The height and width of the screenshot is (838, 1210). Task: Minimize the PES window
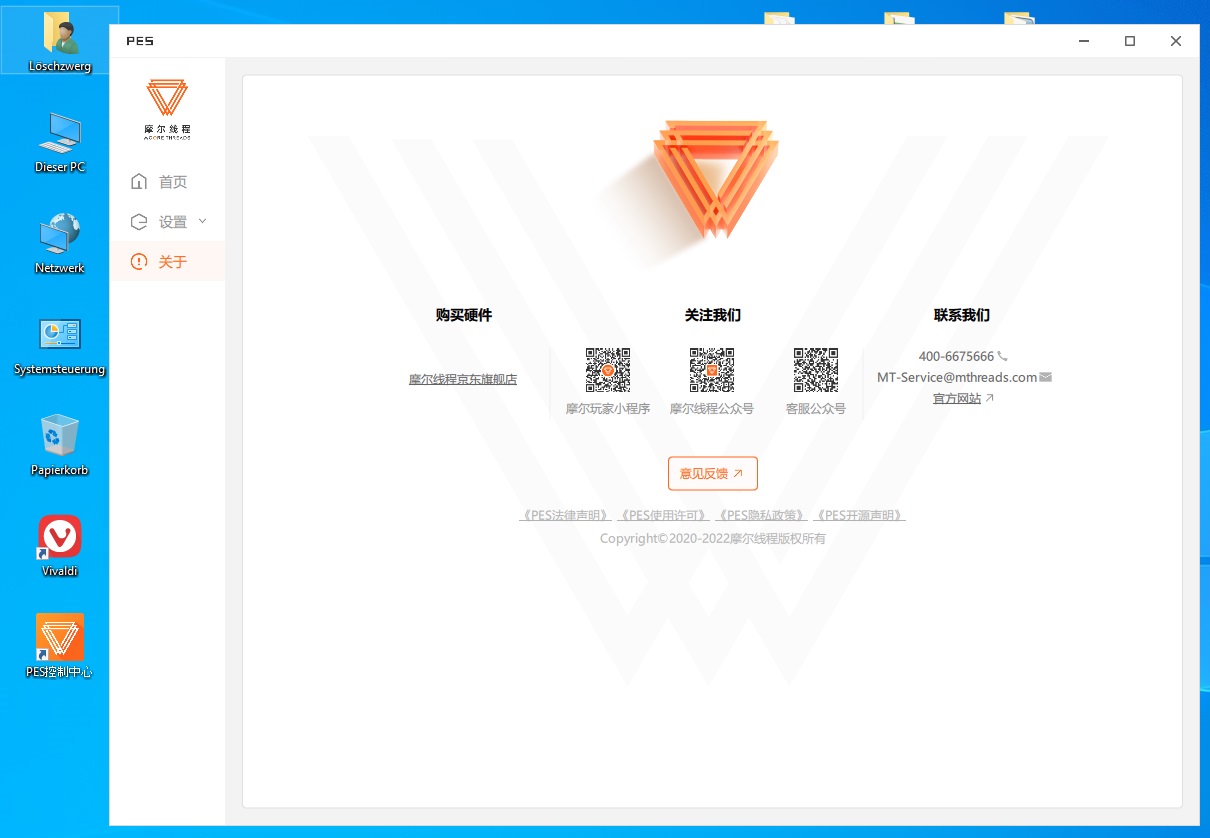(1084, 41)
